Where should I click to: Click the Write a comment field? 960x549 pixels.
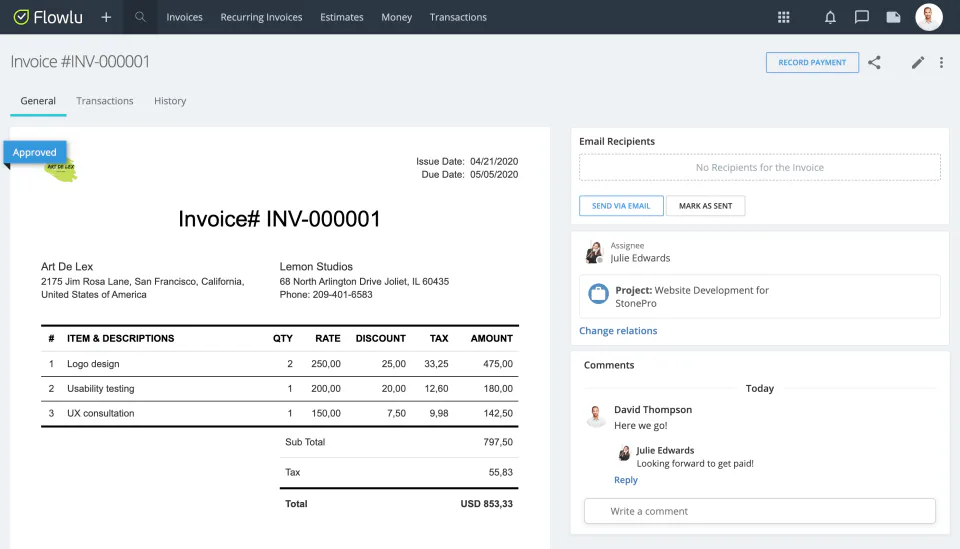pyautogui.click(x=760, y=511)
